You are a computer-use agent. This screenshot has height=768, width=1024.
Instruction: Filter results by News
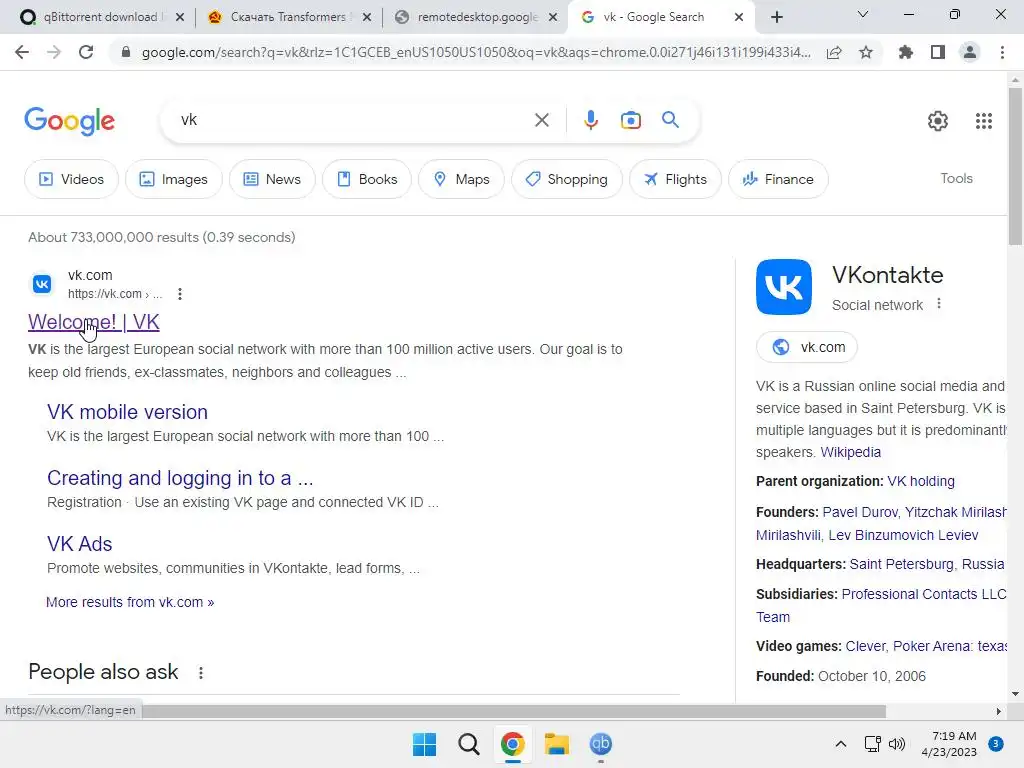click(x=272, y=179)
